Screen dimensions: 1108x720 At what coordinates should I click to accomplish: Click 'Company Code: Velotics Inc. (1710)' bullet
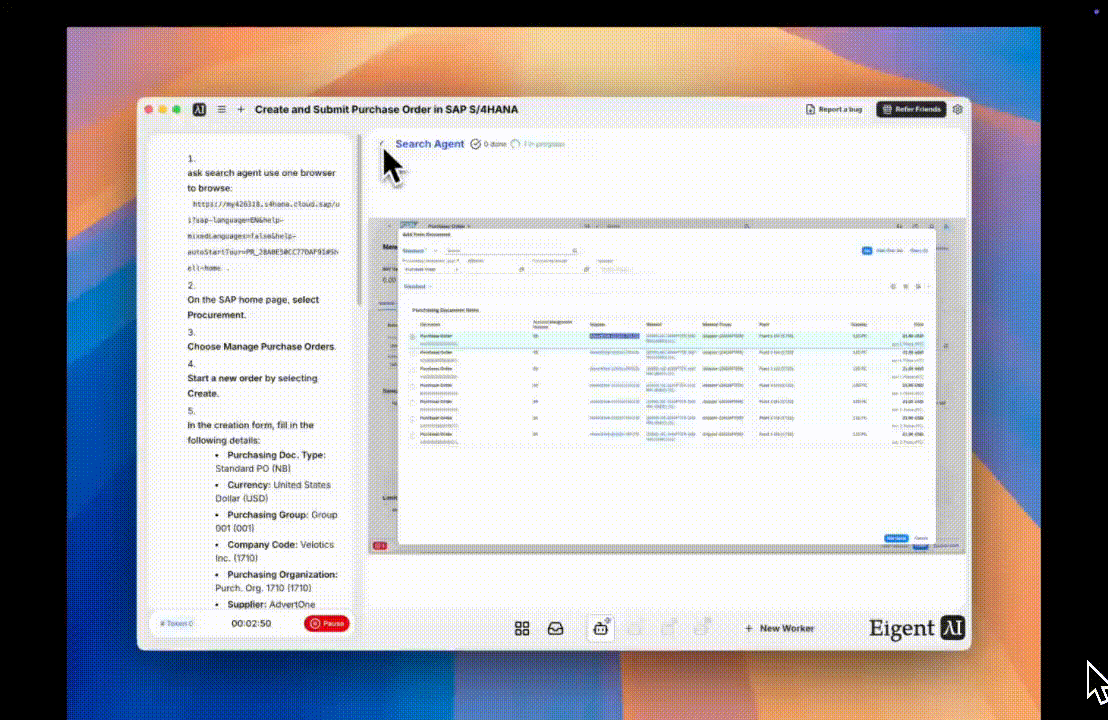[x=274, y=551]
